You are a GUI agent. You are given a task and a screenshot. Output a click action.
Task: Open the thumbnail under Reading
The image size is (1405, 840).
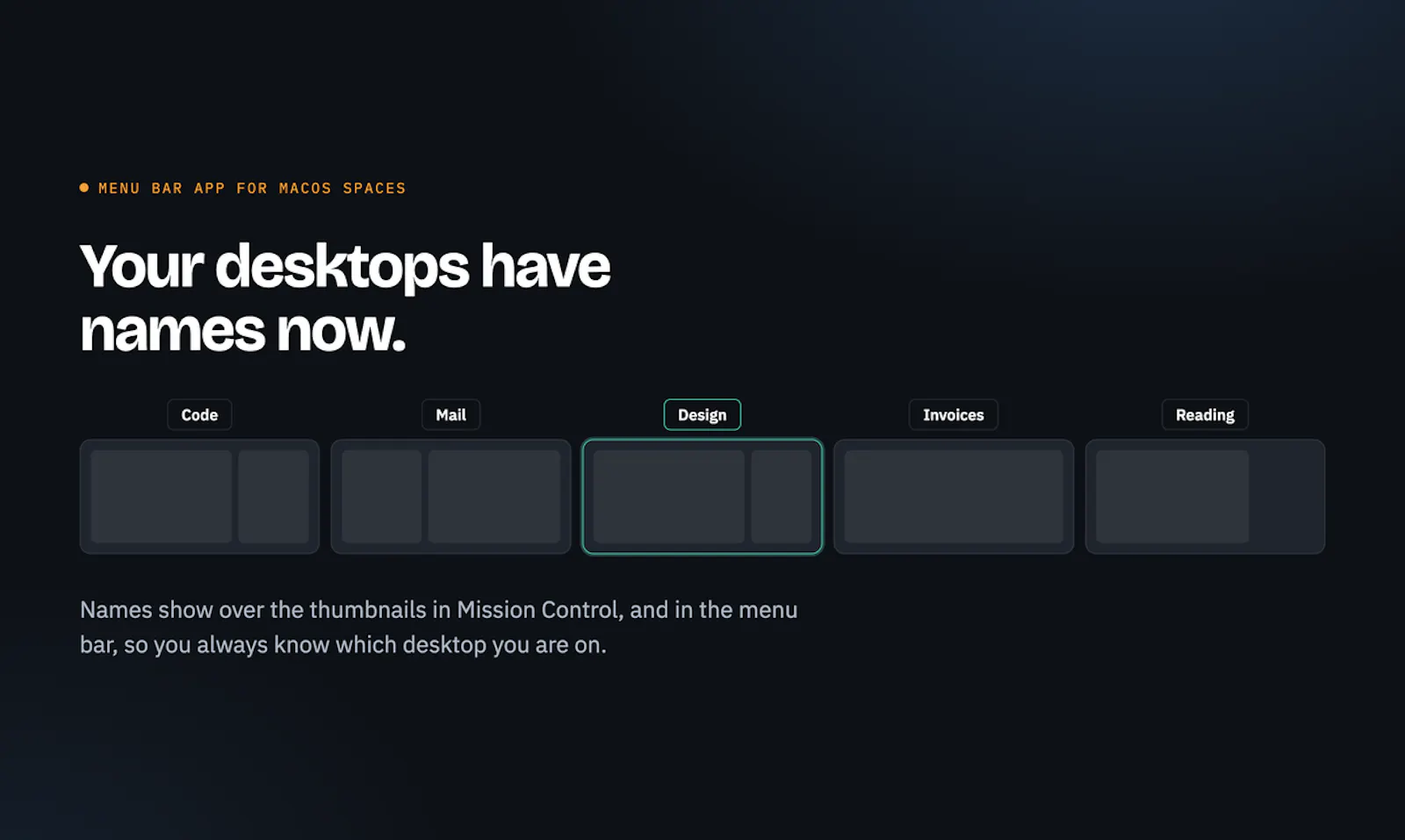click(1205, 497)
